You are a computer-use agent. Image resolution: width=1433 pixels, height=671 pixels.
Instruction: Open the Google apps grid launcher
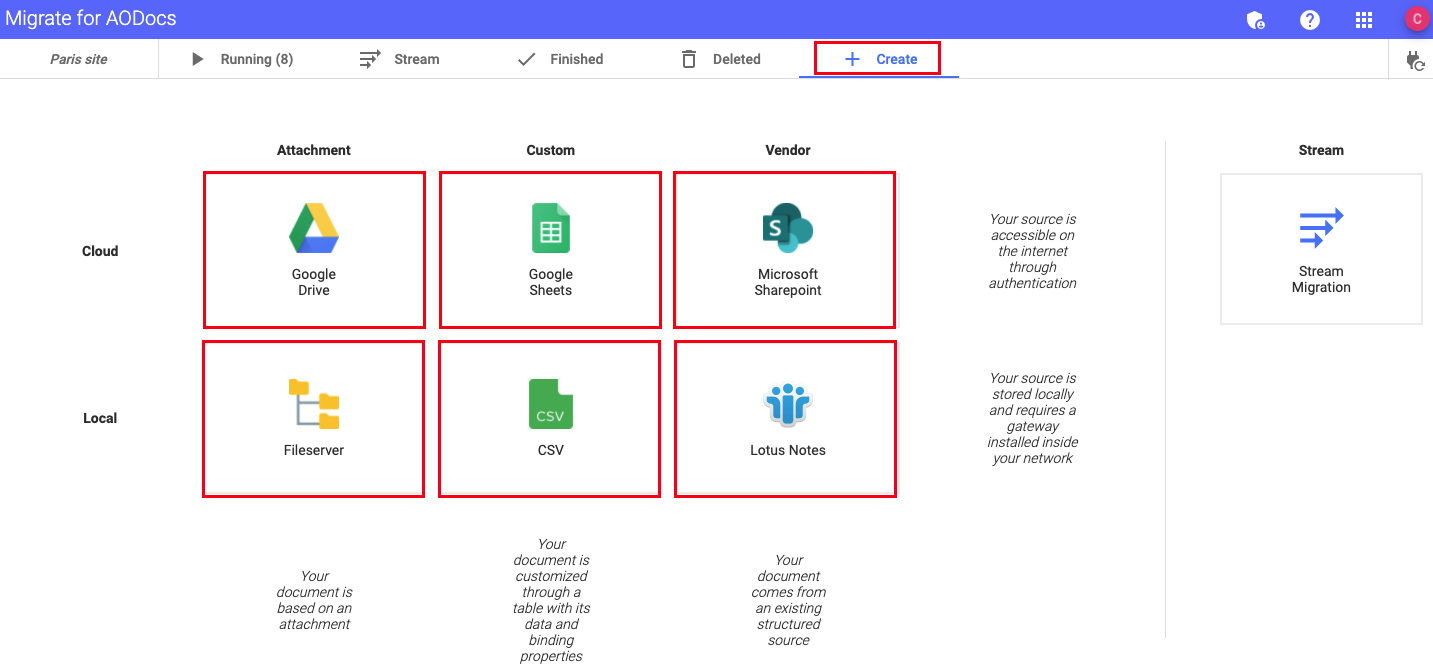(x=1363, y=19)
